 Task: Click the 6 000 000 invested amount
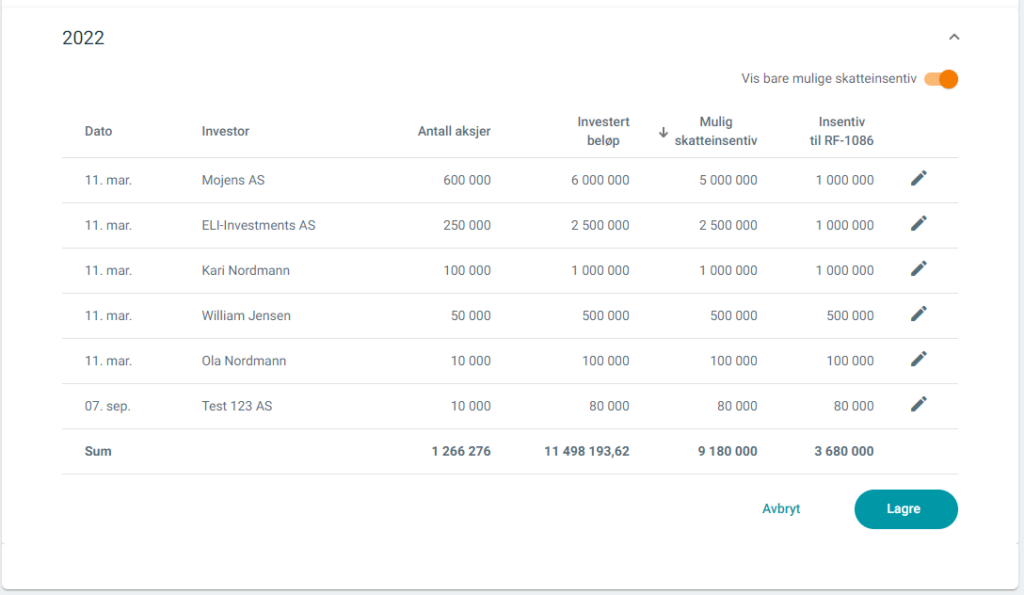point(600,180)
